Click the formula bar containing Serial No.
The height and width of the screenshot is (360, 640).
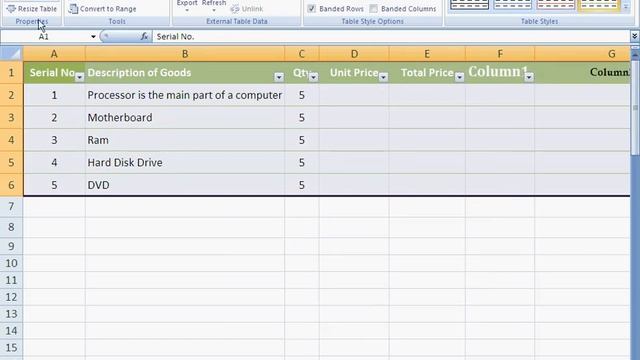coord(391,37)
